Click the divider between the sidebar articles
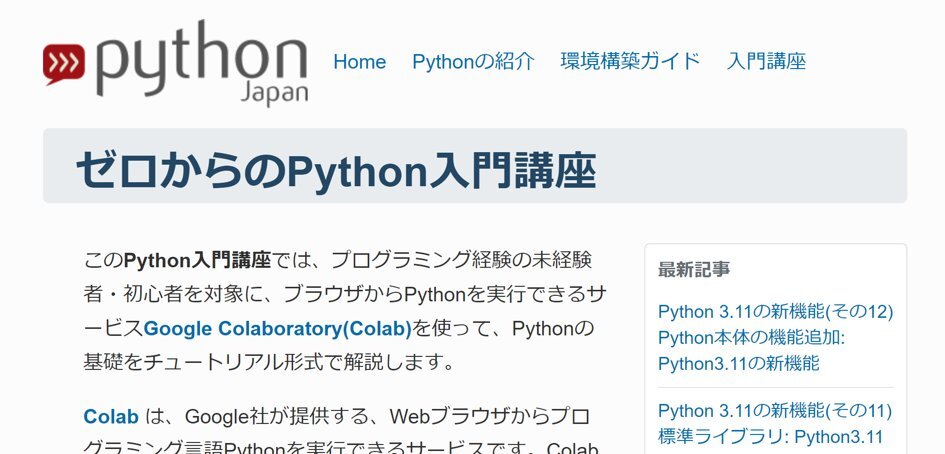The height and width of the screenshot is (454, 945). tap(775, 387)
